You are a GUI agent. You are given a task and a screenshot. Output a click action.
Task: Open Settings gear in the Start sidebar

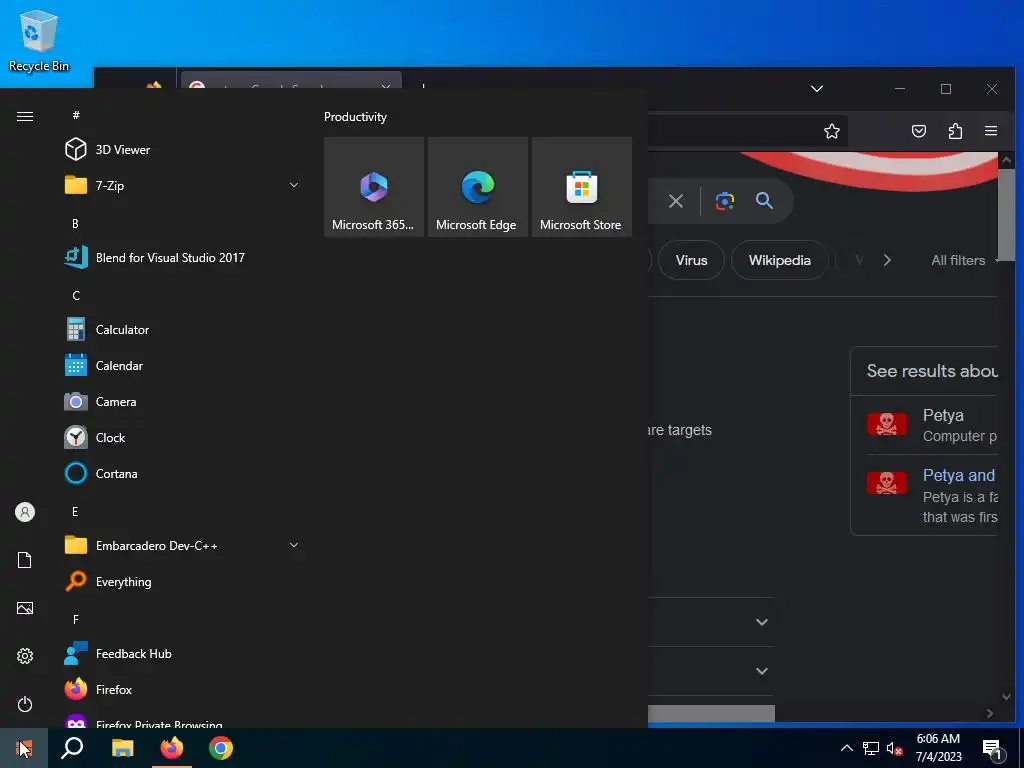(25, 656)
